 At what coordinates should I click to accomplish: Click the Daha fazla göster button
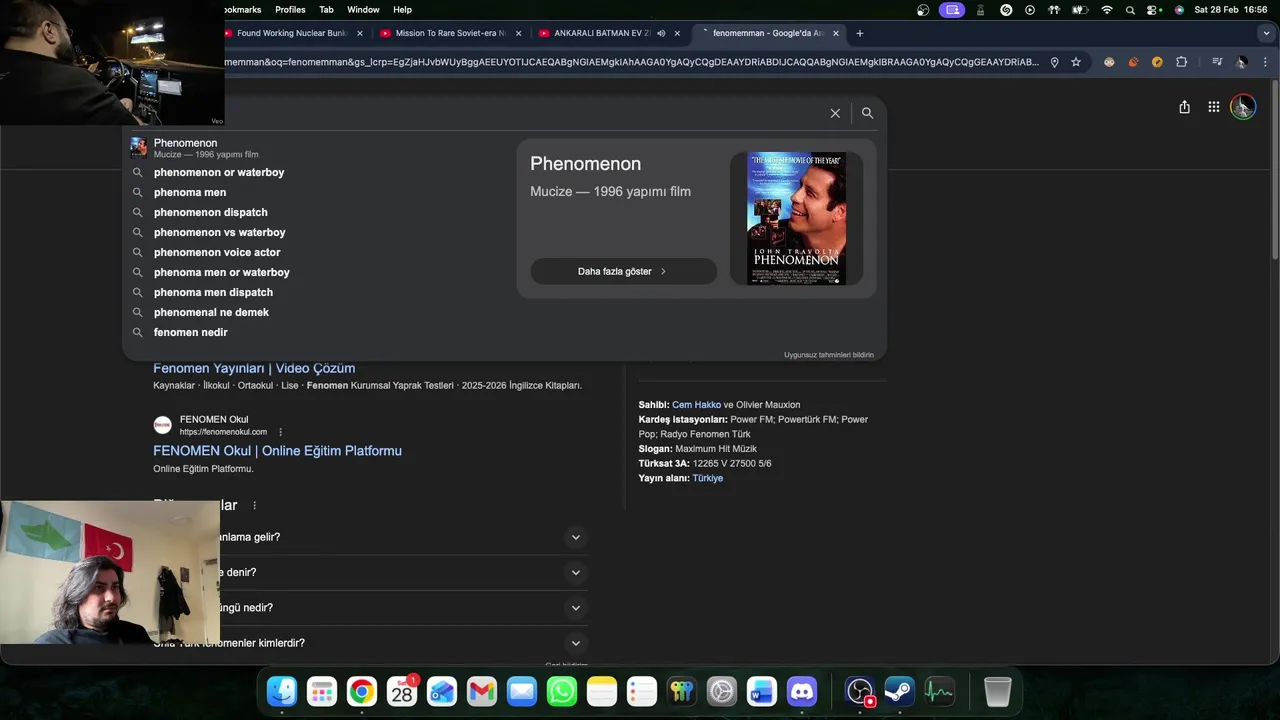tap(623, 271)
